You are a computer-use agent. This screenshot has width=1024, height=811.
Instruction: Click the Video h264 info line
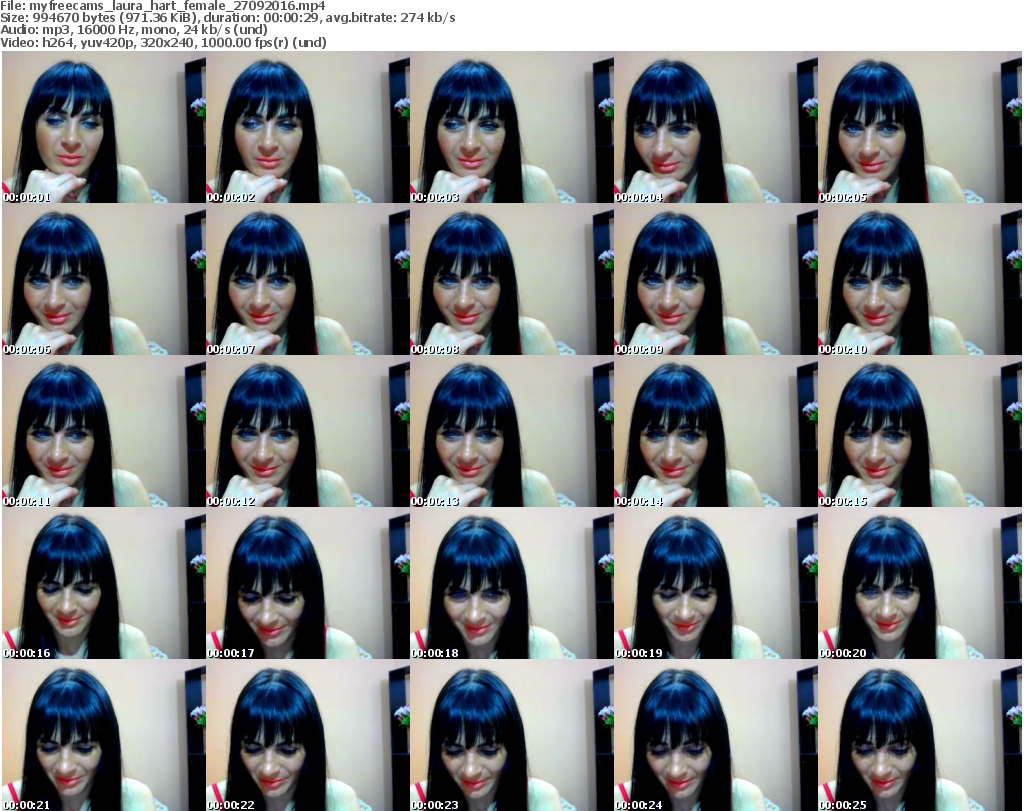click(163, 42)
